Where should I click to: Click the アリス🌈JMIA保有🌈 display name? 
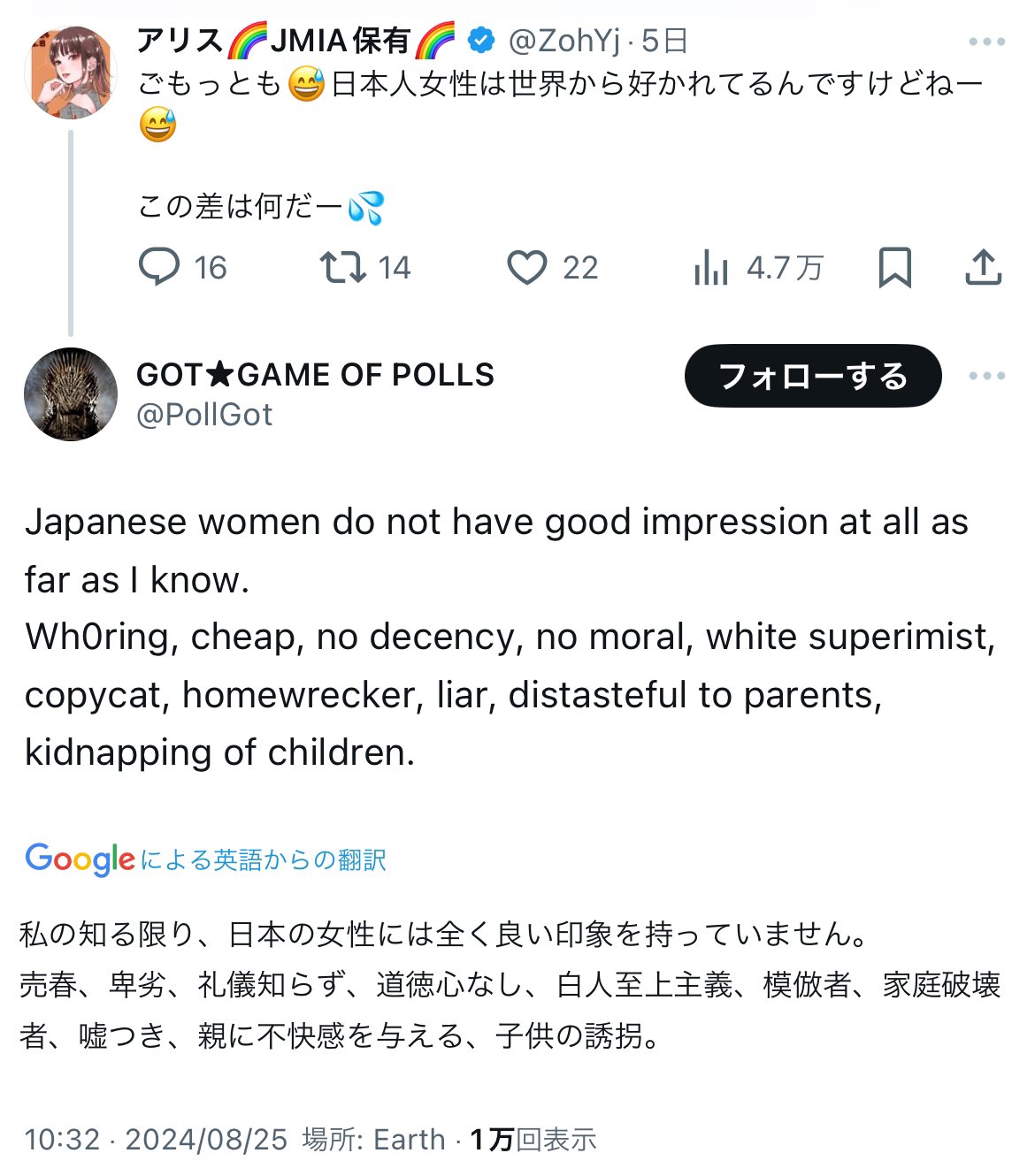pyautogui.click(x=296, y=41)
